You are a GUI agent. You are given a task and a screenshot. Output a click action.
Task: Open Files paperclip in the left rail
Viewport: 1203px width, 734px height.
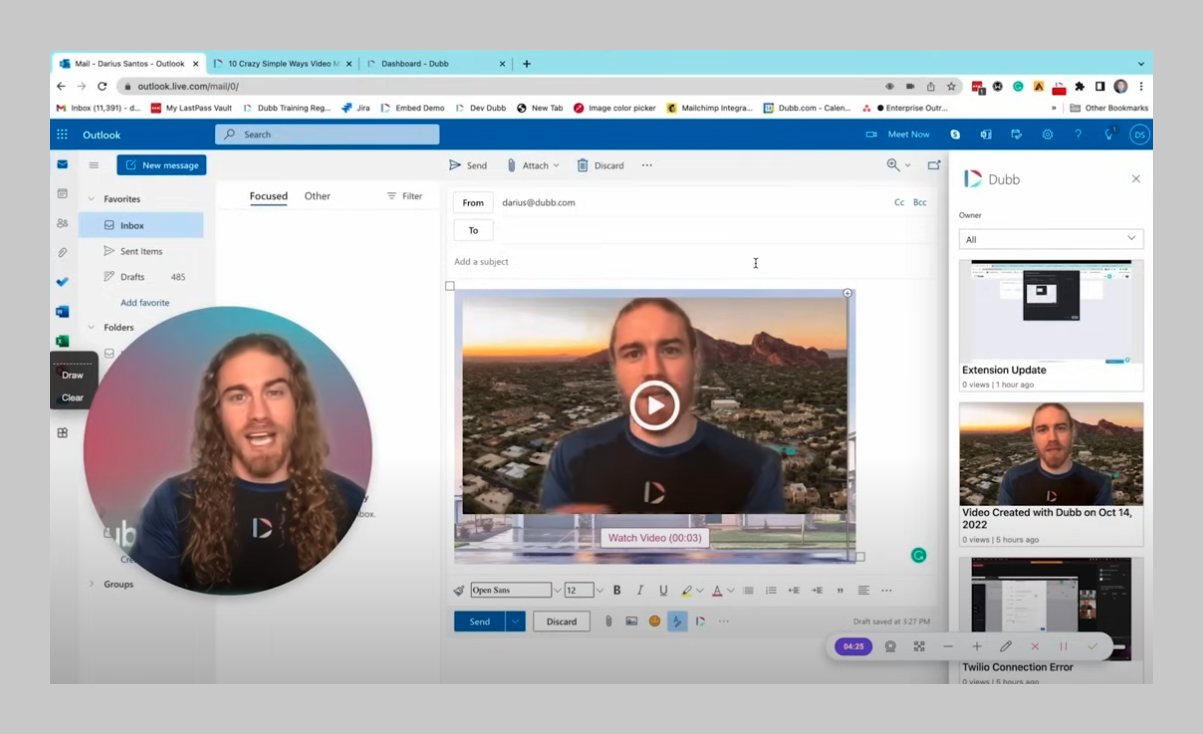pos(62,252)
